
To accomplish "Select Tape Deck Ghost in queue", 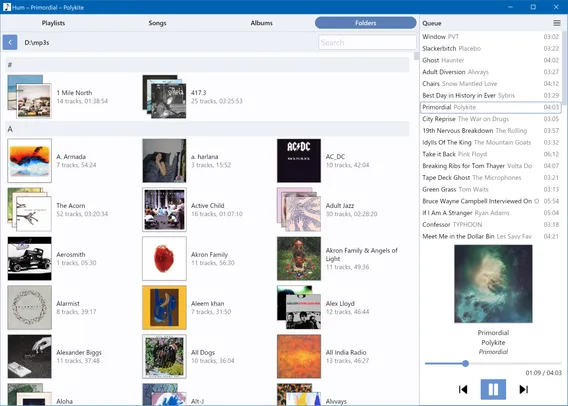I will [490, 177].
